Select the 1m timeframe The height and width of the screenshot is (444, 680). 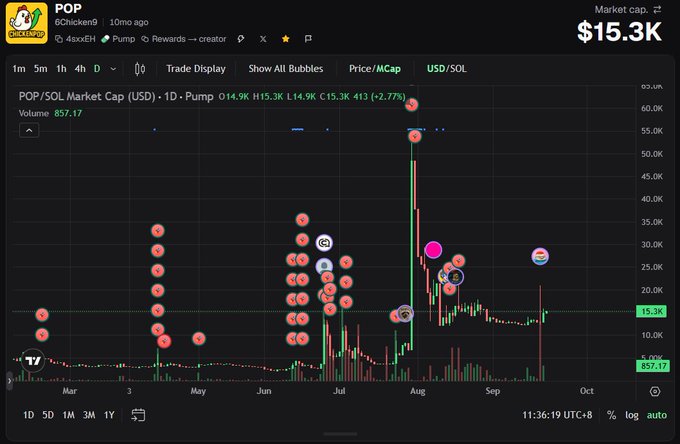pyautogui.click(x=19, y=69)
